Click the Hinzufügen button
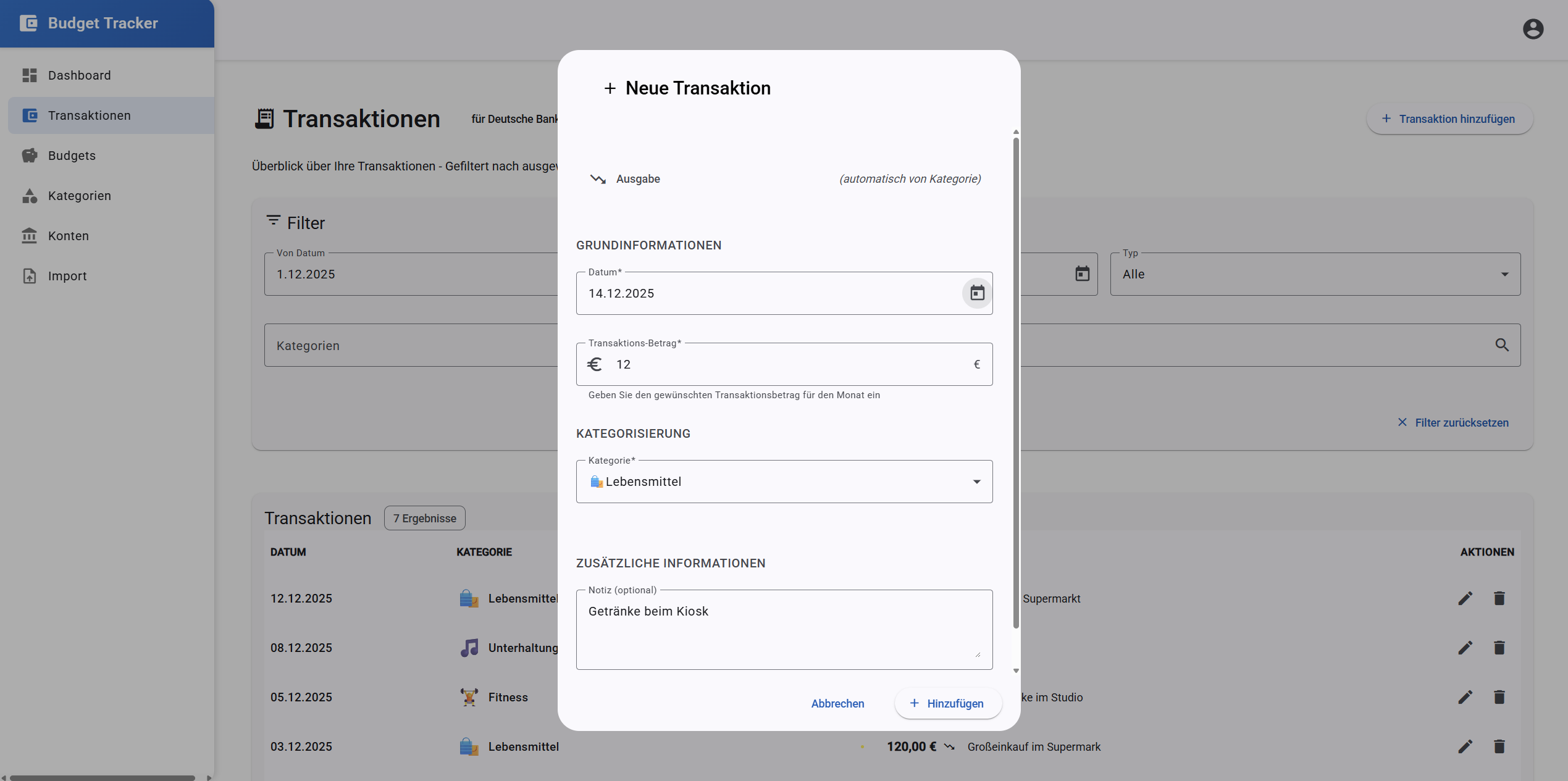The image size is (1568, 781). coord(948,703)
